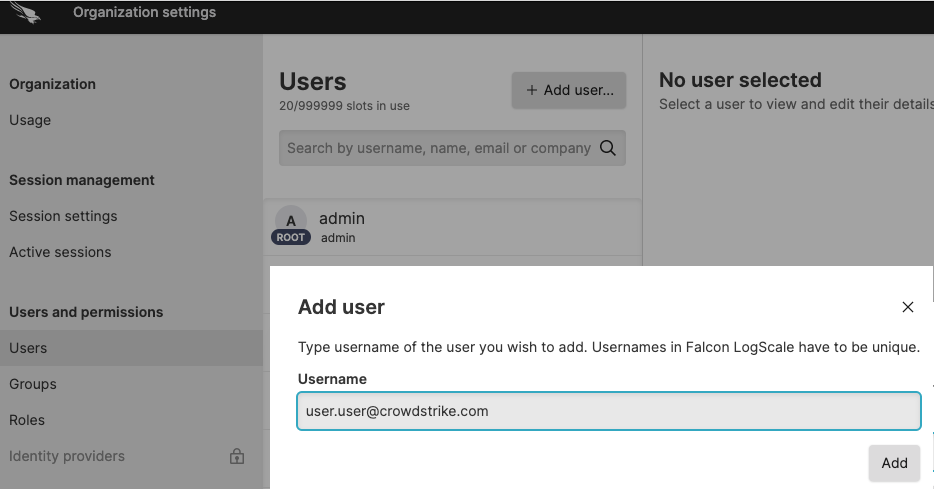This screenshot has height=489, width=934.
Task: Click the Organization section heading
Action: (x=52, y=84)
